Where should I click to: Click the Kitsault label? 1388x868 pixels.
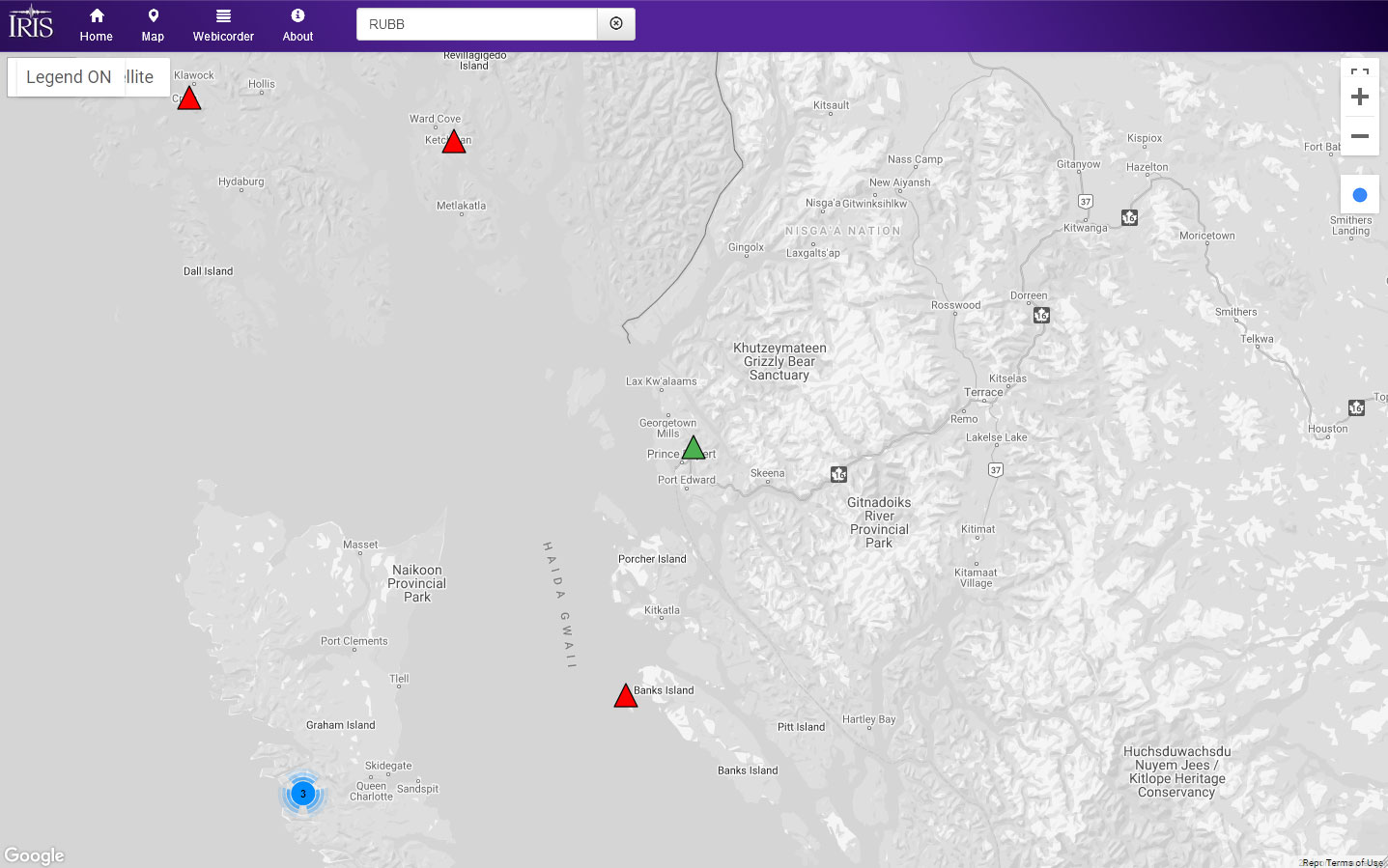(x=831, y=105)
